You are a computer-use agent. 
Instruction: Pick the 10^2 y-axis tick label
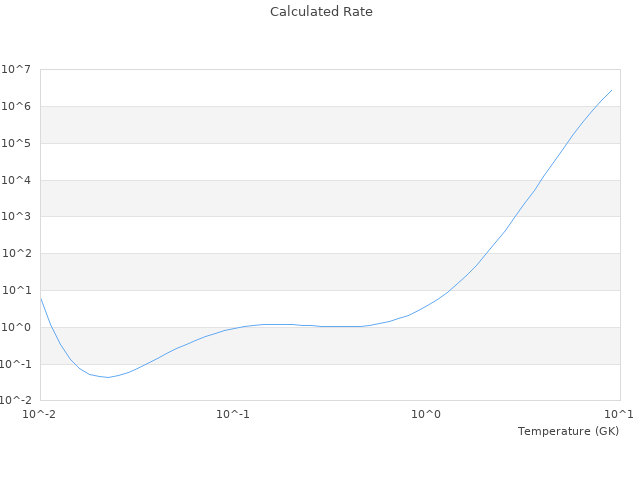[17, 254]
